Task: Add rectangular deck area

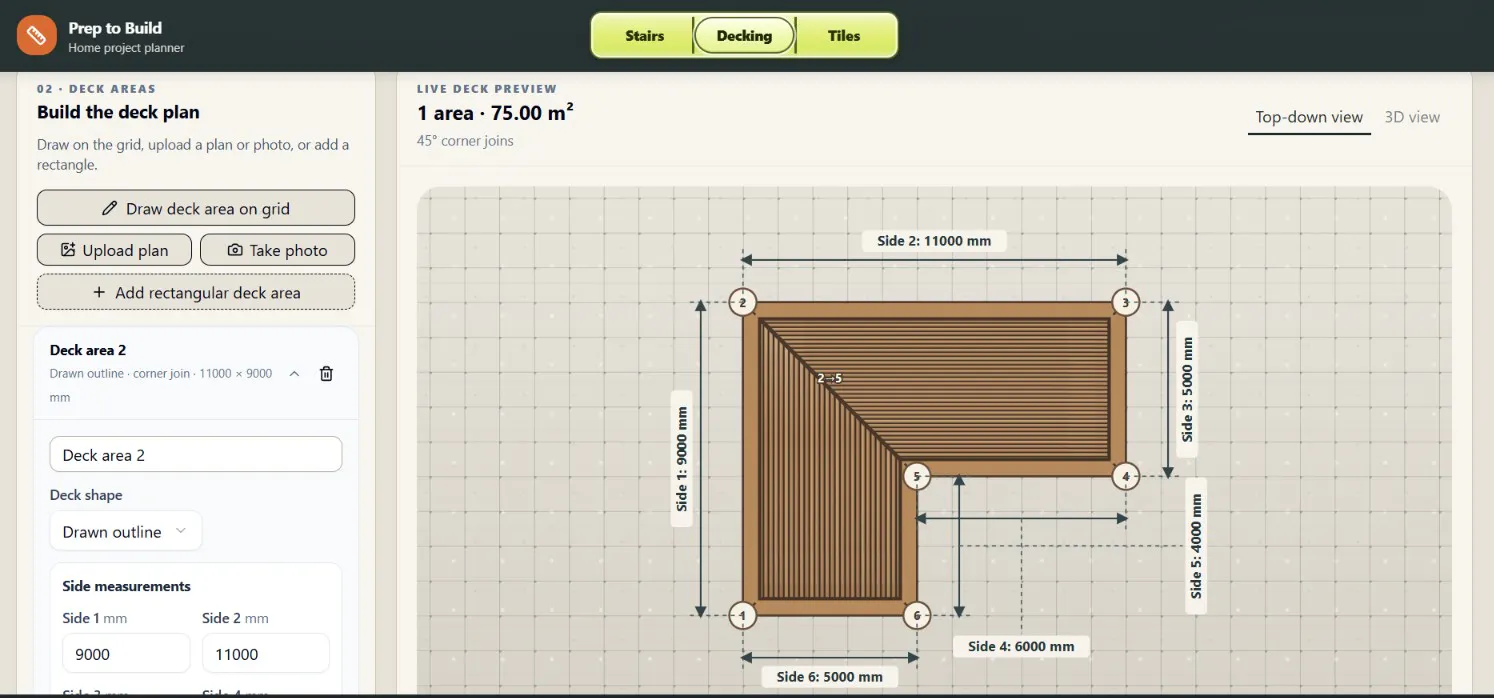Action: 196,292
